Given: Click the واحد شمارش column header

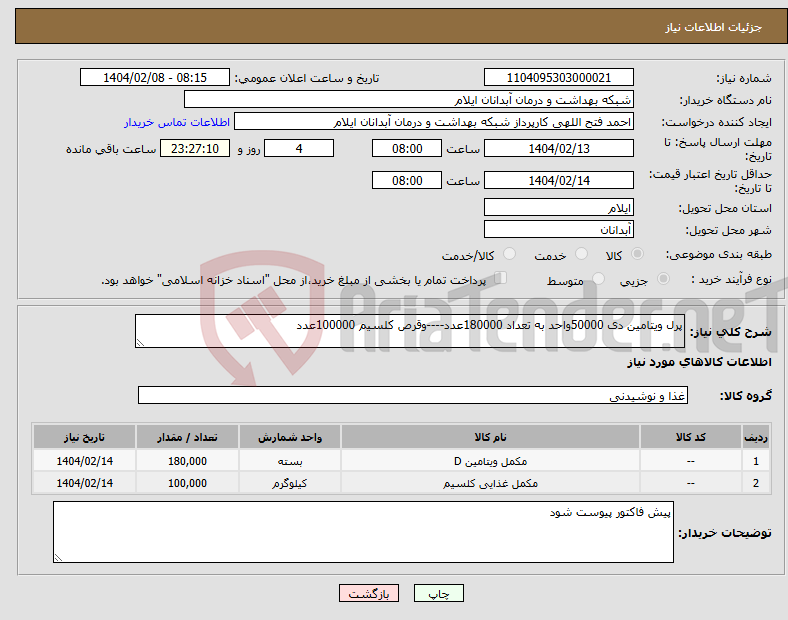Looking at the screenshot, I should coord(290,437).
